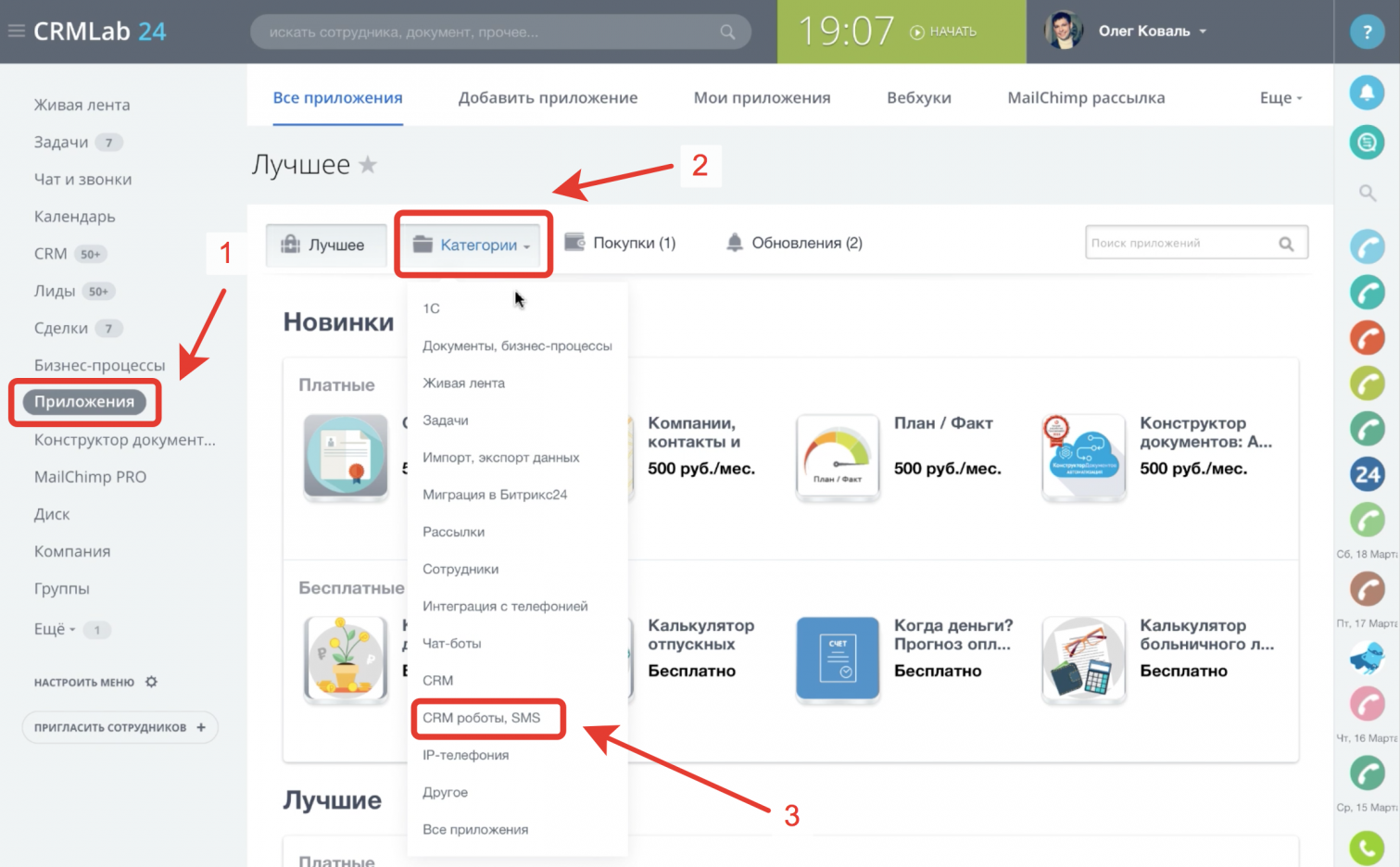The height and width of the screenshot is (867, 1400).
Task: Open the Добавить приложение tab
Action: (548, 97)
